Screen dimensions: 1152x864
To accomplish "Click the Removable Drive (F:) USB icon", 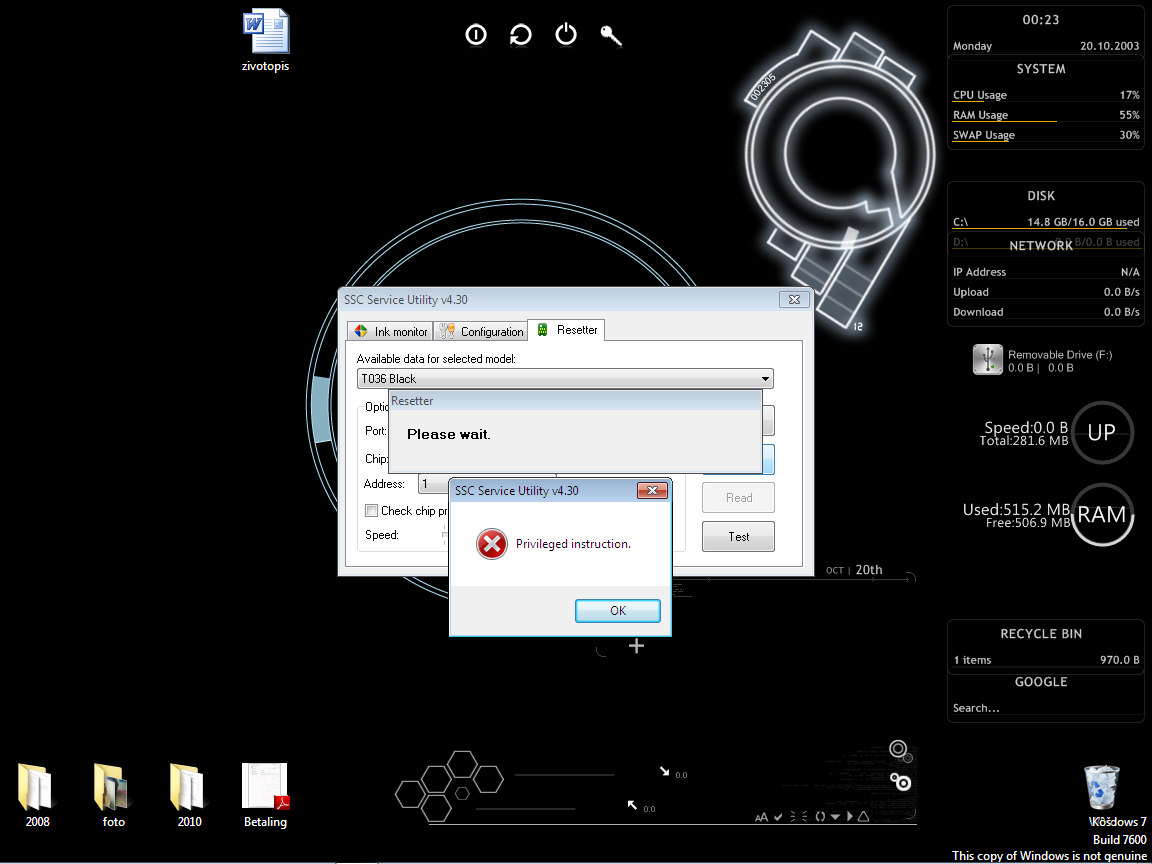I will [x=988, y=359].
